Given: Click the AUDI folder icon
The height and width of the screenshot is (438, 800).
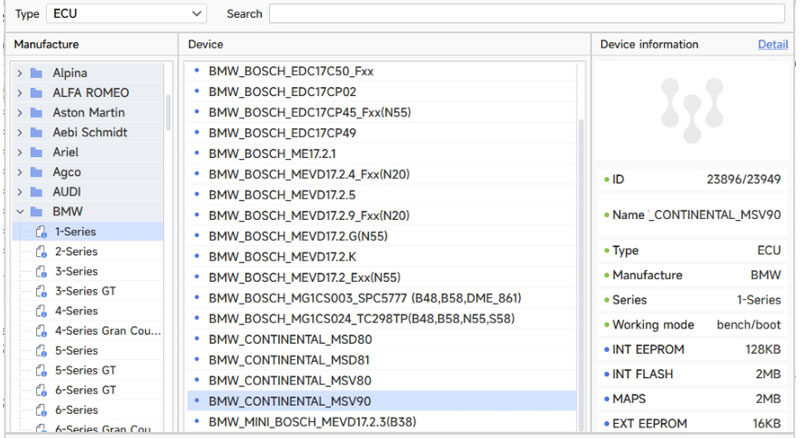Looking at the screenshot, I should (36, 192).
